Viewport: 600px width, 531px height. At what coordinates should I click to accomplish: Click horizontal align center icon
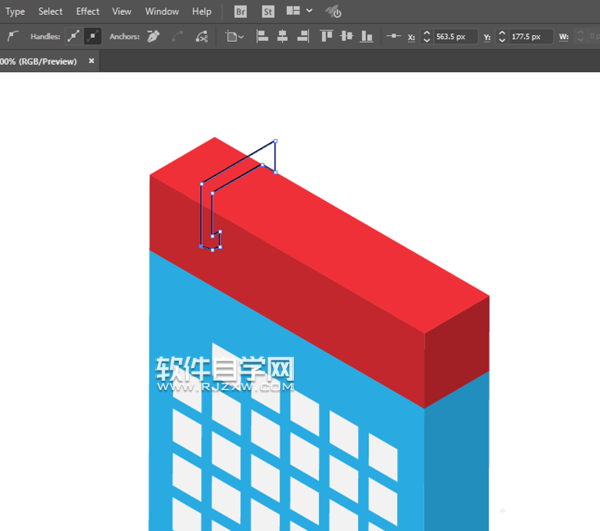click(281, 36)
